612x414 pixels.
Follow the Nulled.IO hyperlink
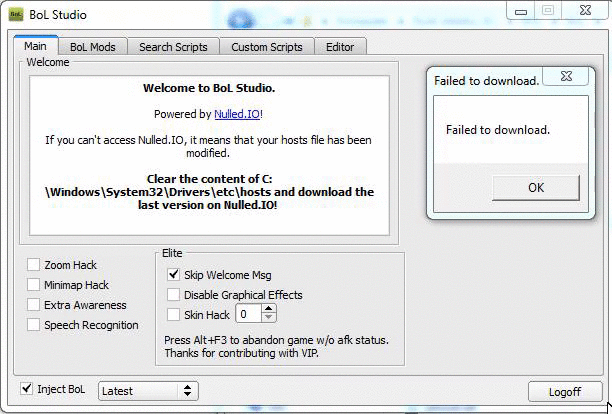tap(237, 114)
